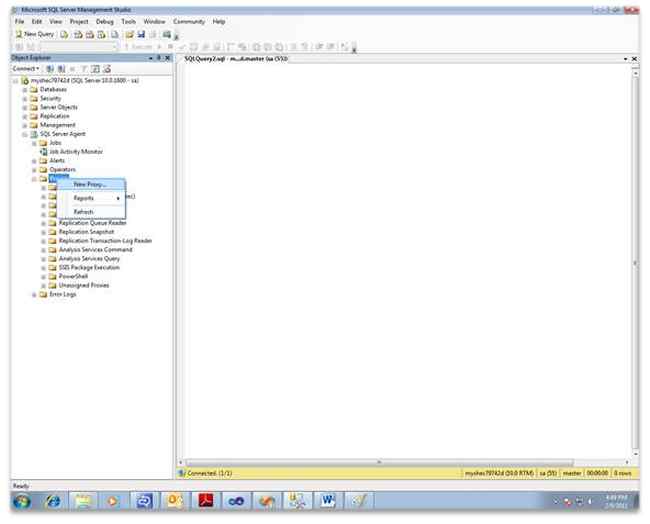This screenshot has width=650, height=524.
Task: Select Refresh in the context menu
Action: (x=91, y=212)
